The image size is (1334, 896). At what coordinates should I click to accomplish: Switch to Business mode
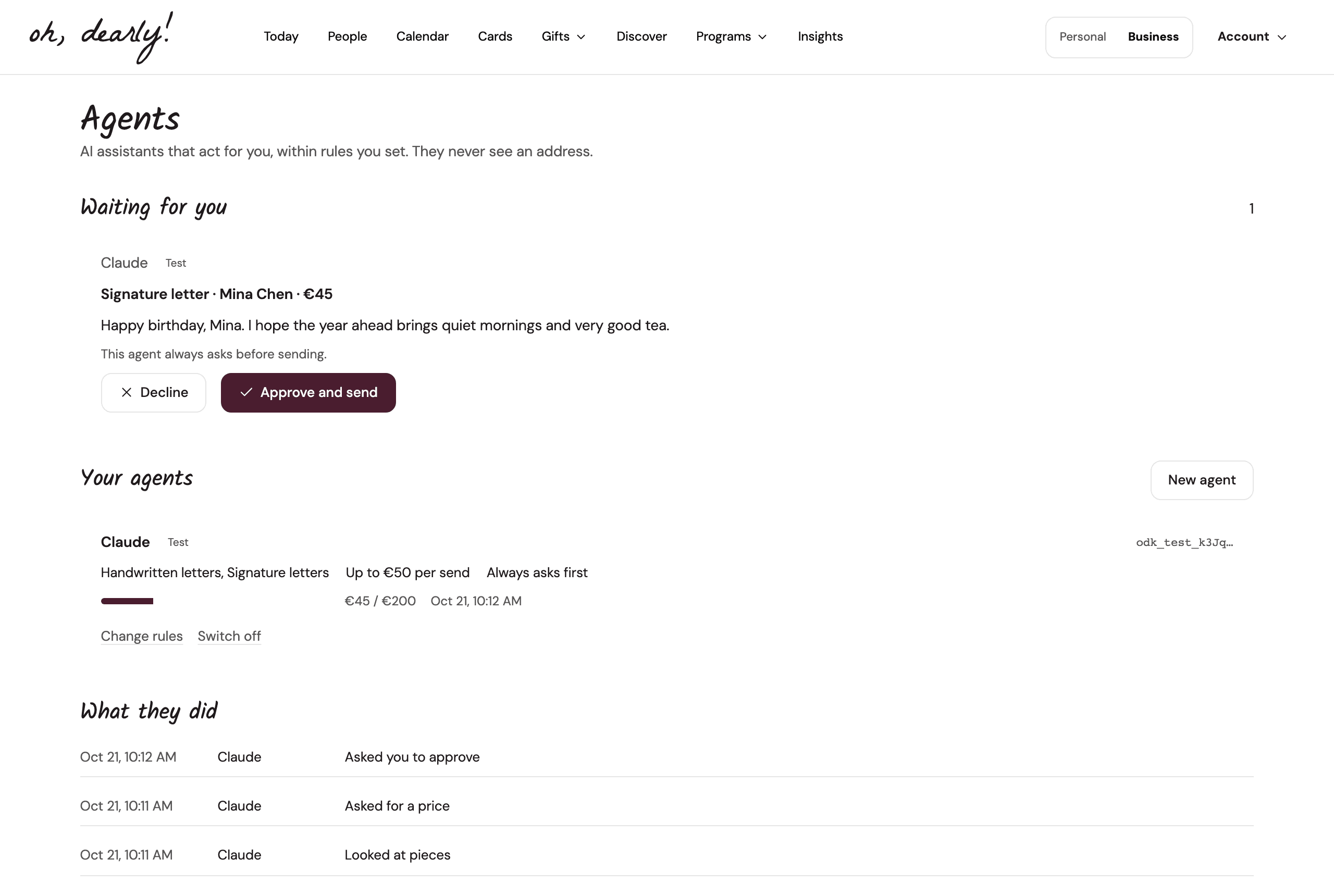point(1153,36)
